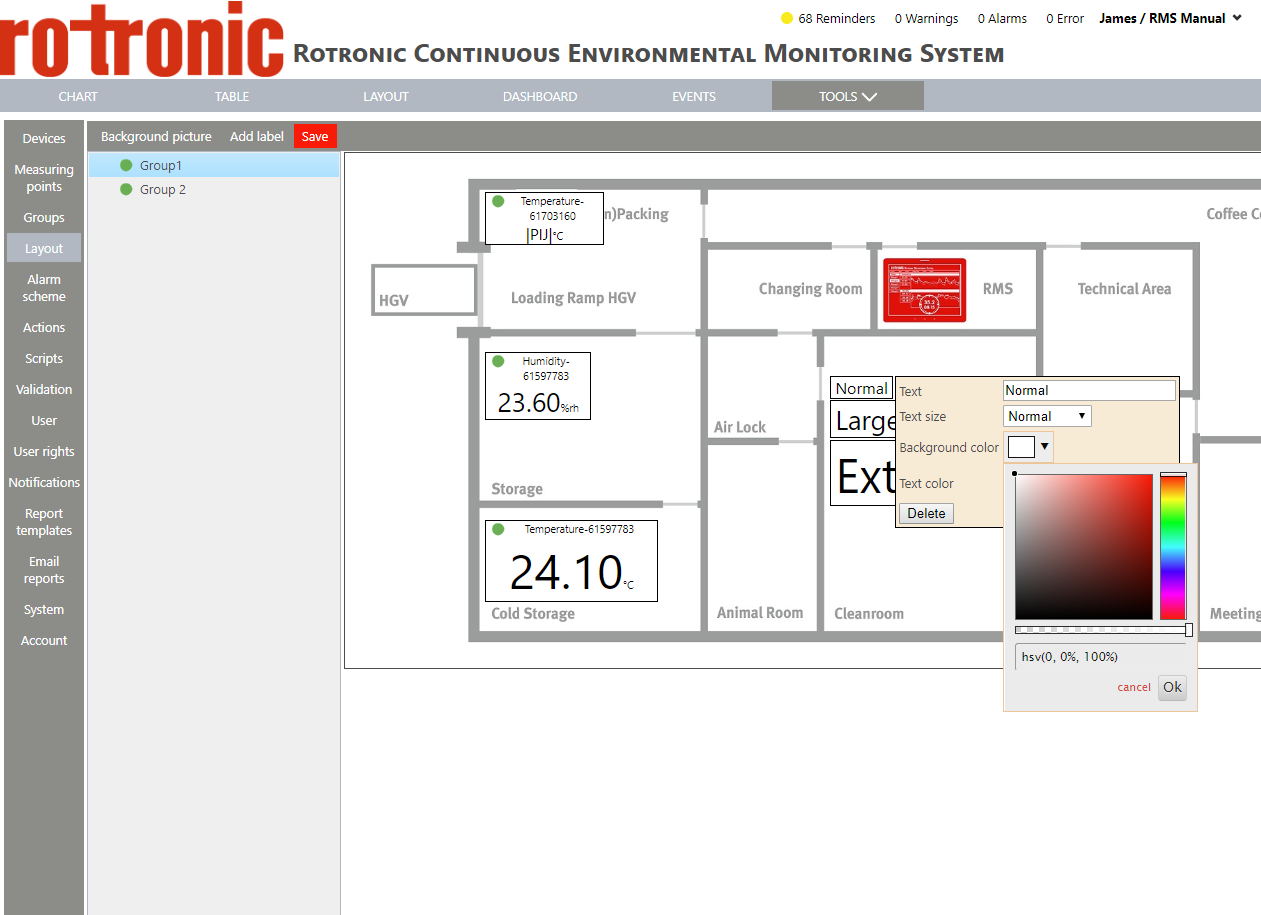Click the Rotronic logo
The width and height of the screenshot is (1261, 915).
pyautogui.click(x=142, y=40)
